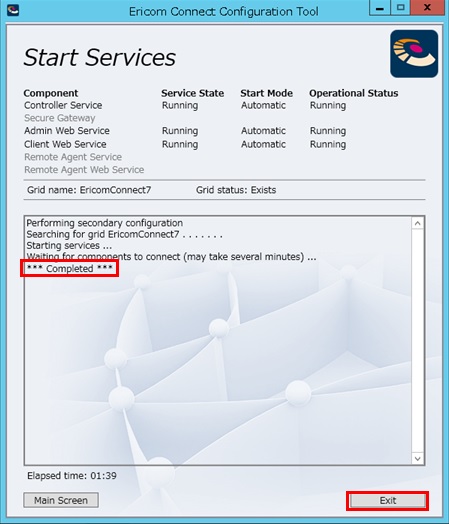Click the title bar app icon

pos(13,10)
